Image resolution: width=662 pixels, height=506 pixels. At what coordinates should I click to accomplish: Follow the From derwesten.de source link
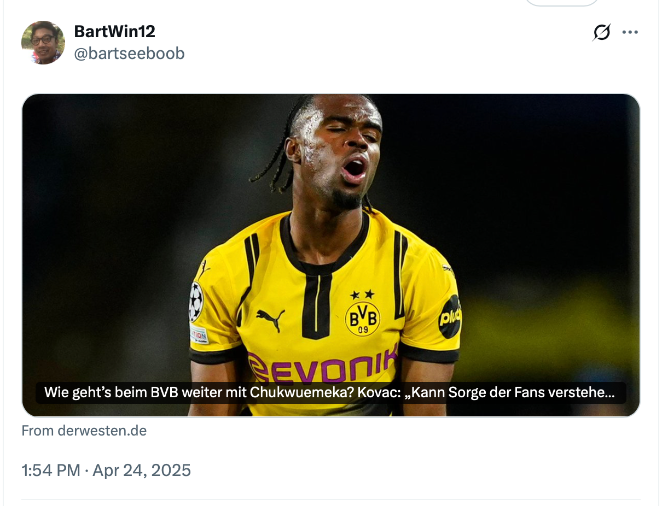[x=84, y=430]
